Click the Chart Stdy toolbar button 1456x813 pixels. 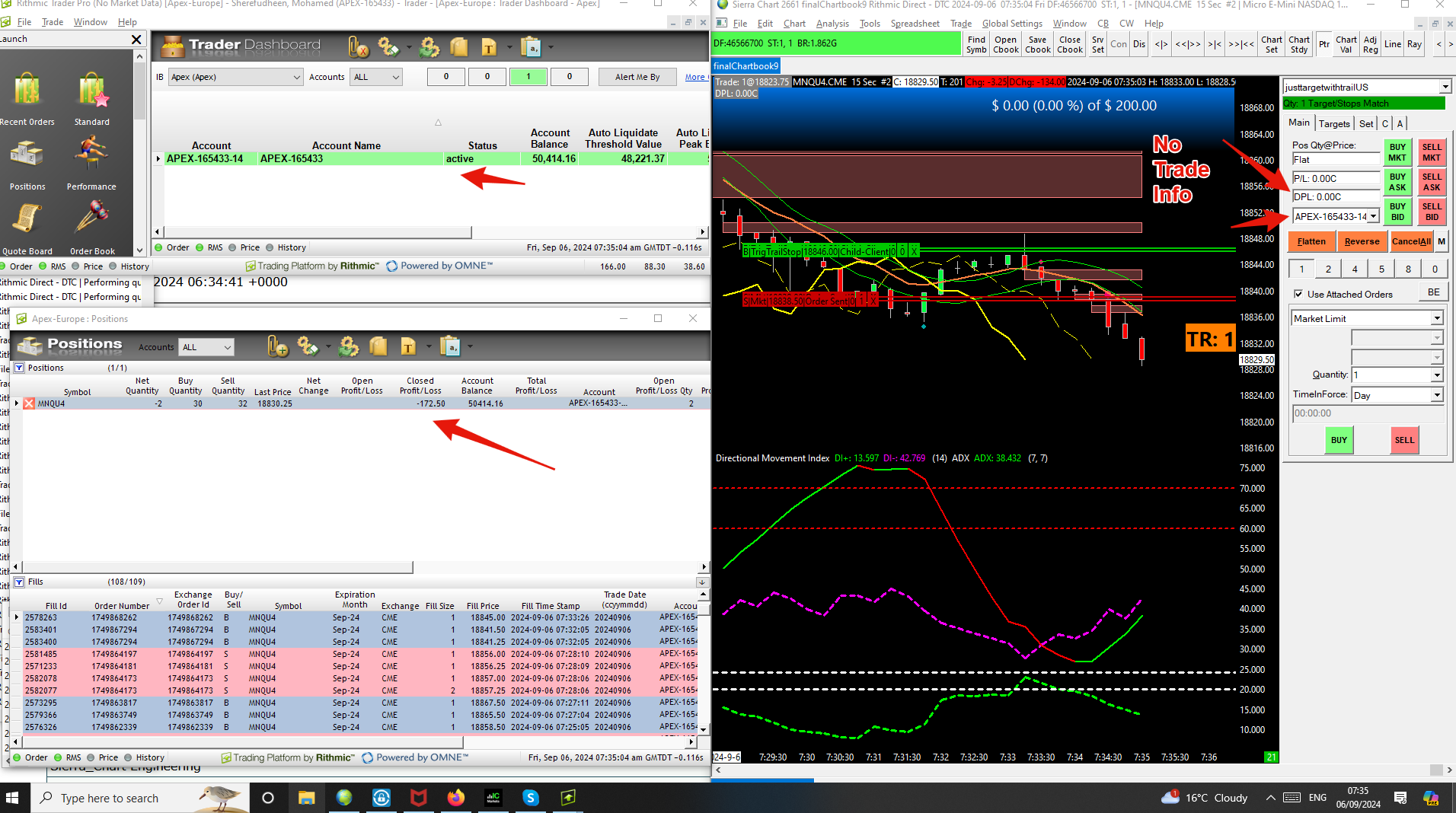pyautogui.click(x=1299, y=44)
